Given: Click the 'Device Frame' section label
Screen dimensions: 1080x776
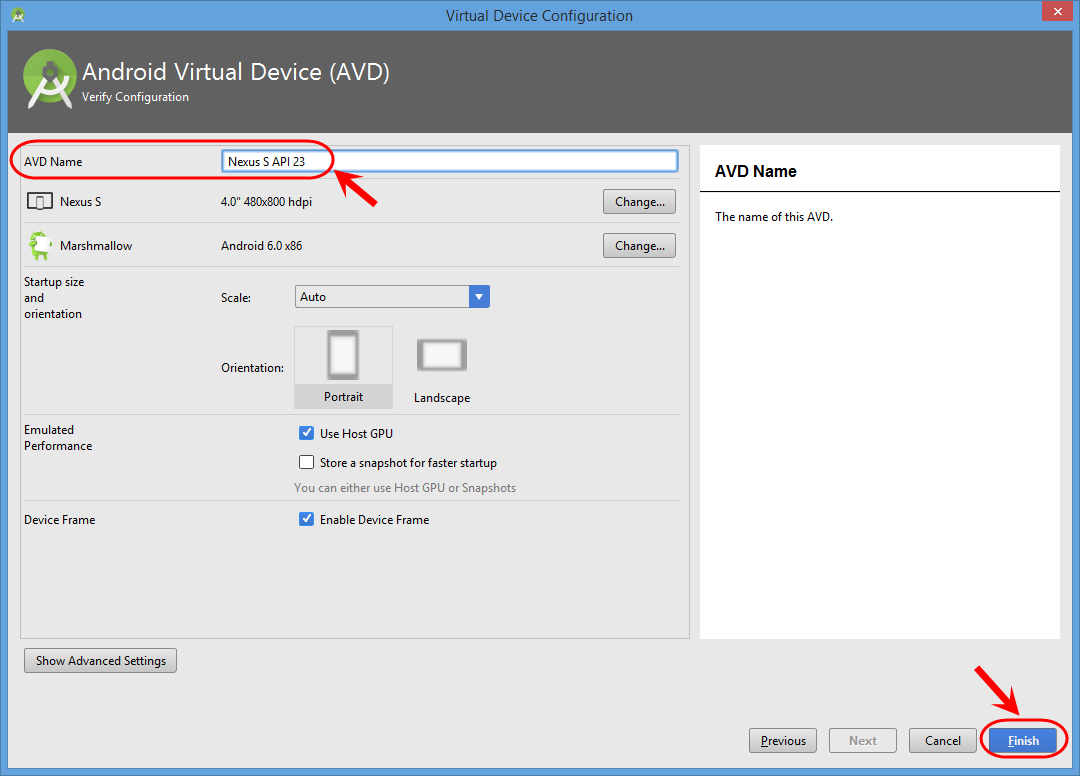Looking at the screenshot, I should point(60,520).
